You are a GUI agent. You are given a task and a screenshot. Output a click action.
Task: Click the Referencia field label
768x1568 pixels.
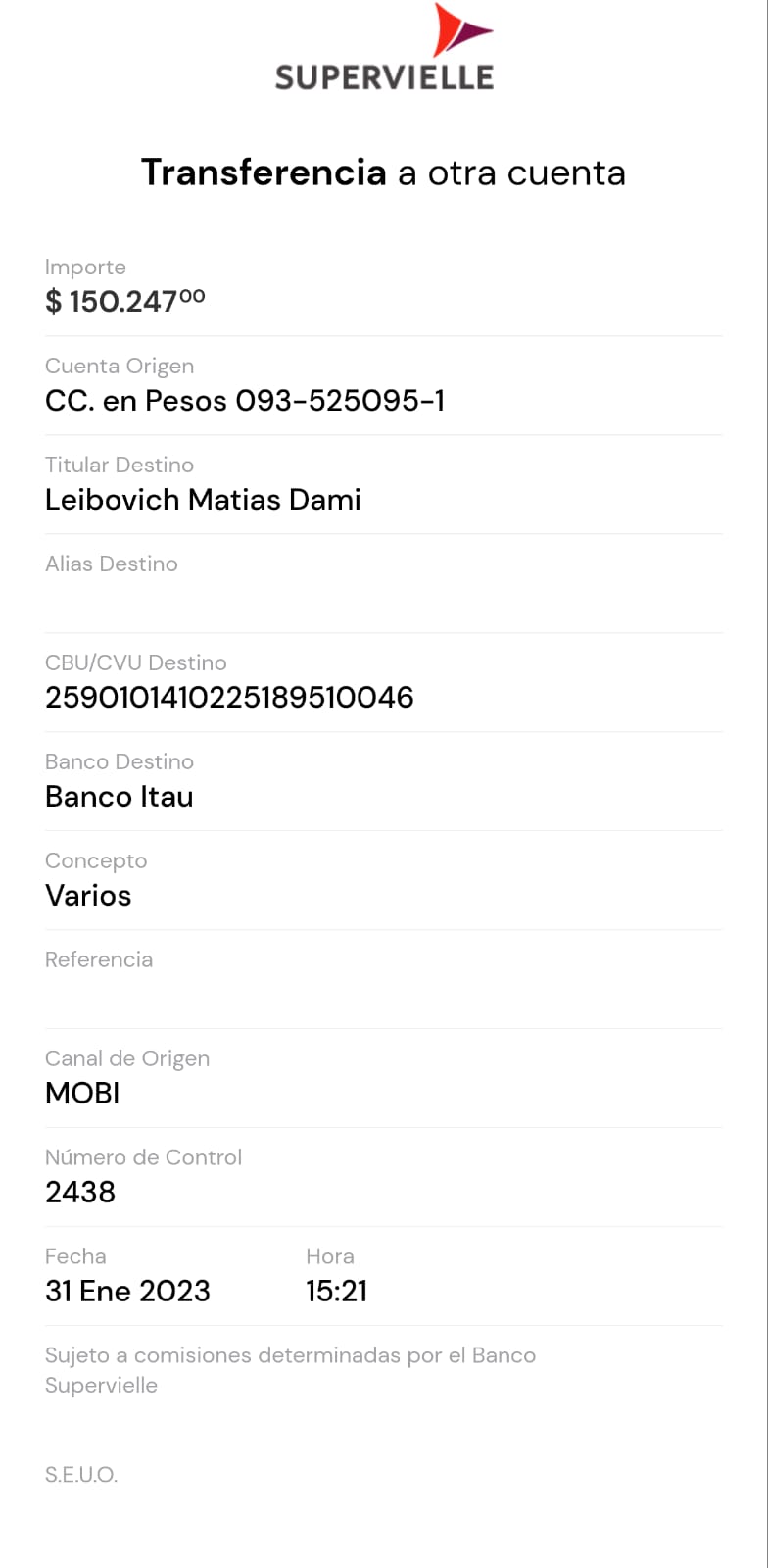tap(99, 959)
